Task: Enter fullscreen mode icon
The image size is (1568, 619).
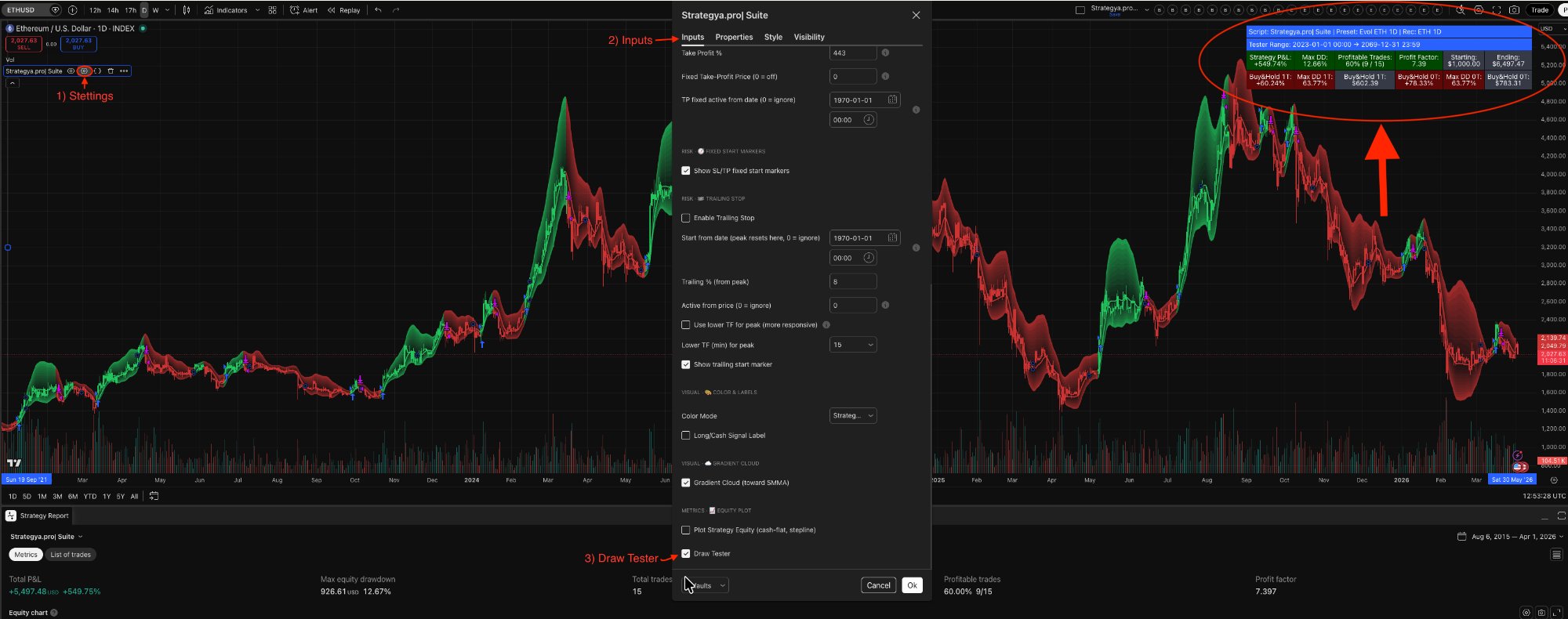Action: click(1497, 10)
